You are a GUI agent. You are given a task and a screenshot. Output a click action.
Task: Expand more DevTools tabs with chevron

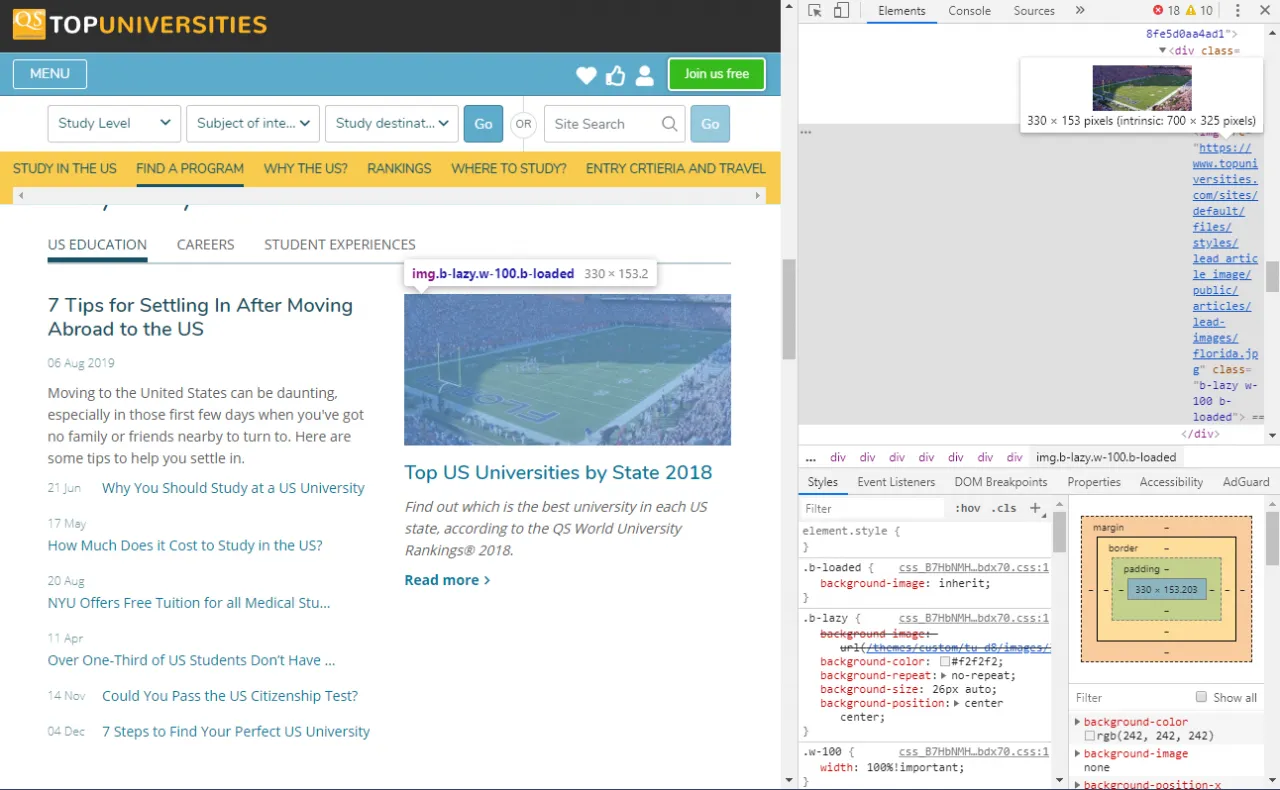coord(1080,11)
